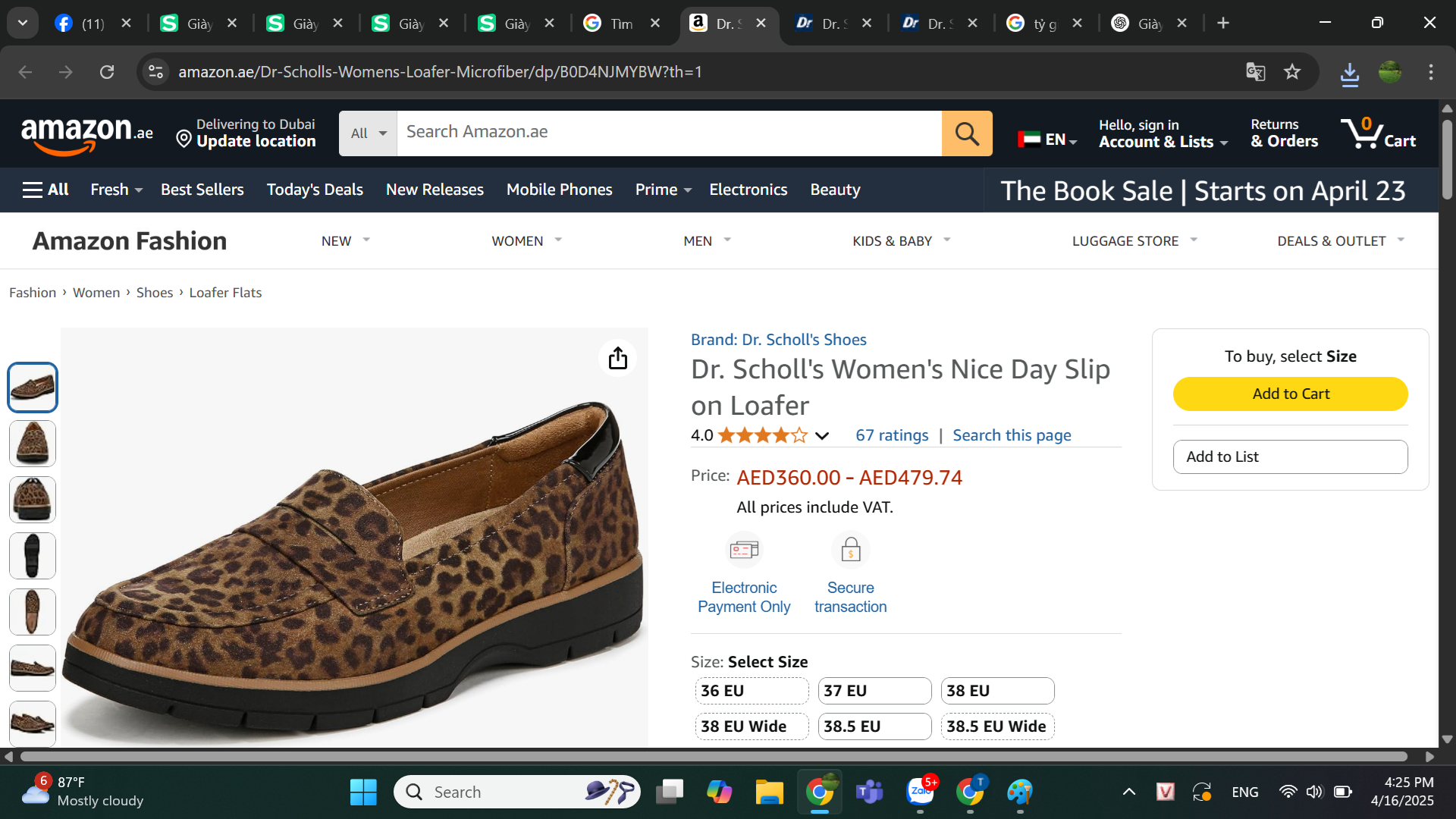Choose the 38.5 EU size option
The image size is (1456, 819).
874,726
